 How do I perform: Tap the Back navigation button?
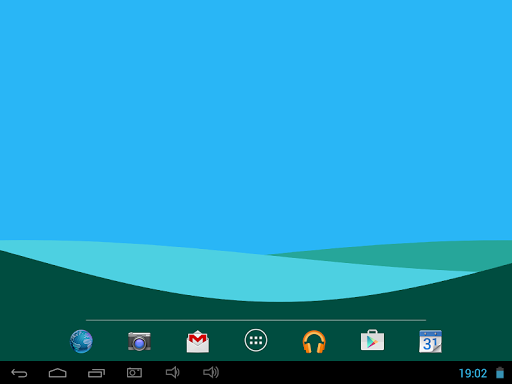pyautogui.click(x=19, y=373)
